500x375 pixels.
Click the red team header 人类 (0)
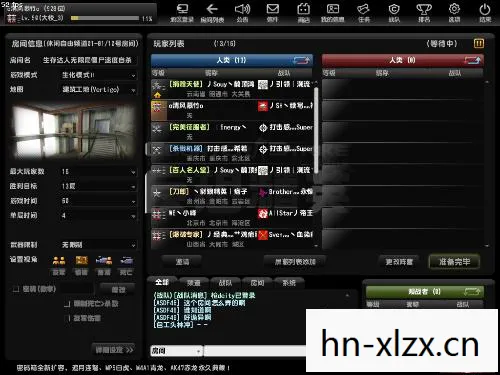403,60
